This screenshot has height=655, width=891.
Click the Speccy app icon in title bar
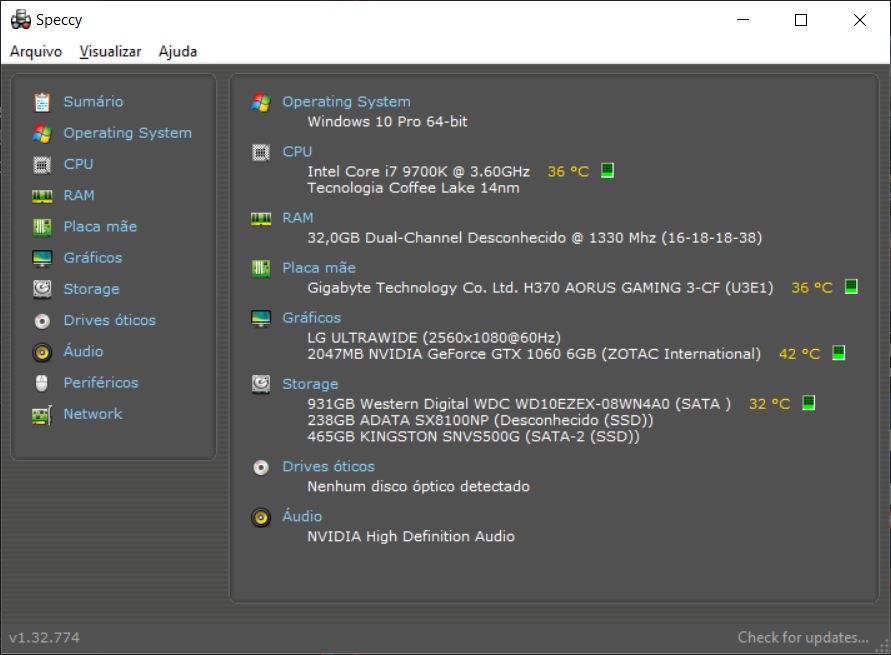pyautogui.click(x=20, y=19)
